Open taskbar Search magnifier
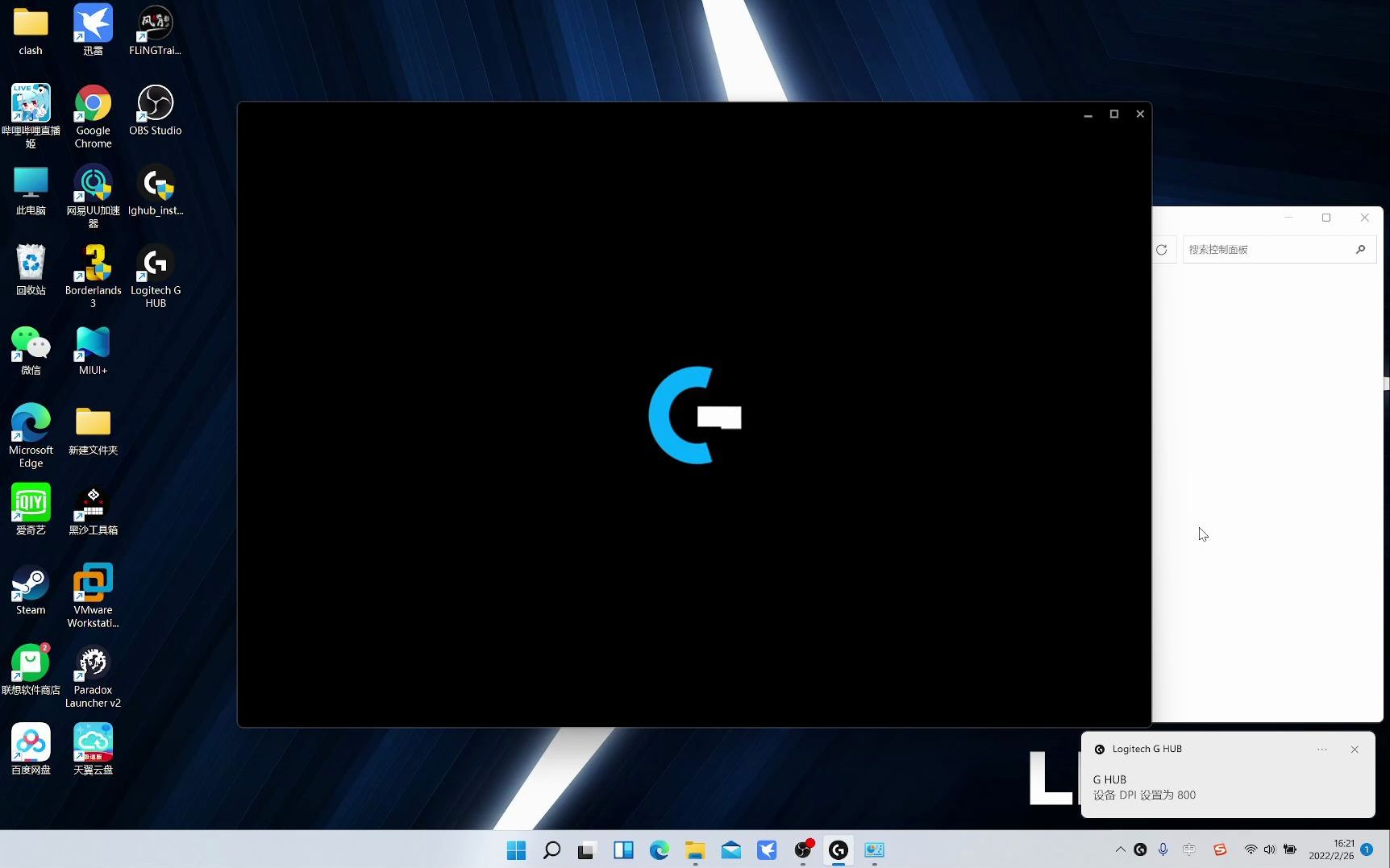1390x868 pixels. click(x=551, y=849)
